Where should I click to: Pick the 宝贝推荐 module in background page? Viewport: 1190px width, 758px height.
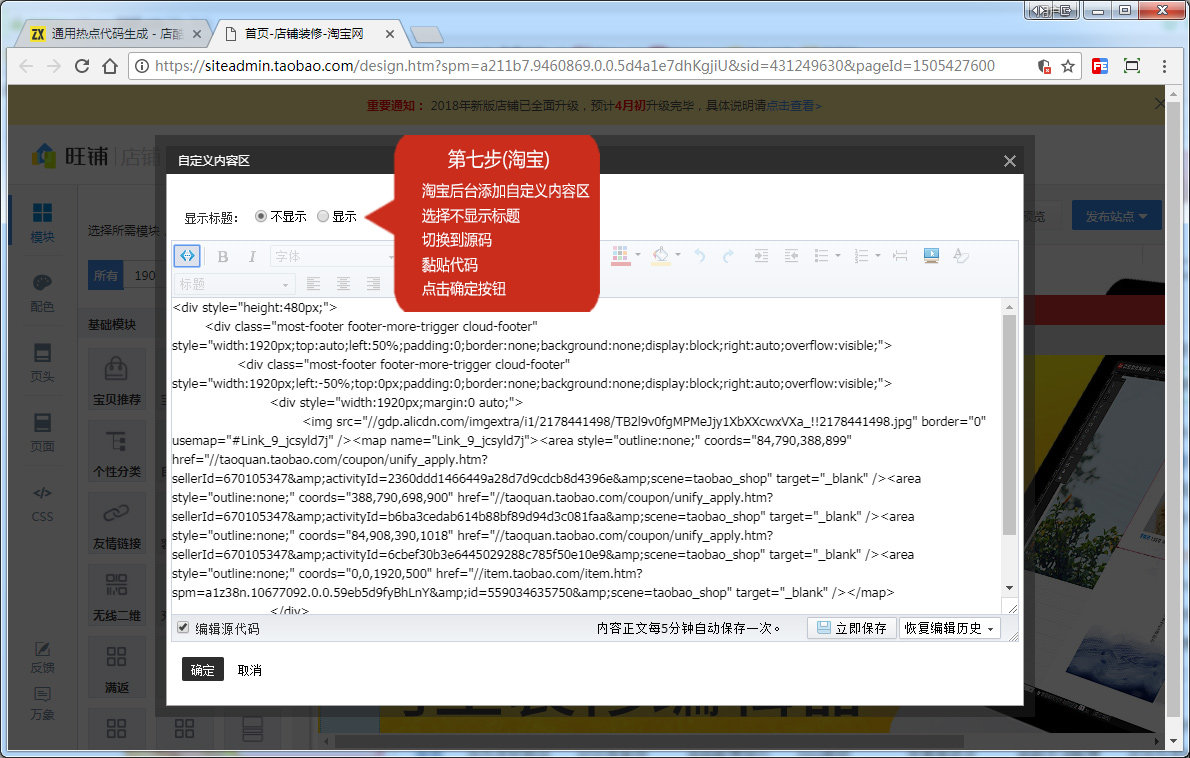pyautogui.click(x=117, y=381)
